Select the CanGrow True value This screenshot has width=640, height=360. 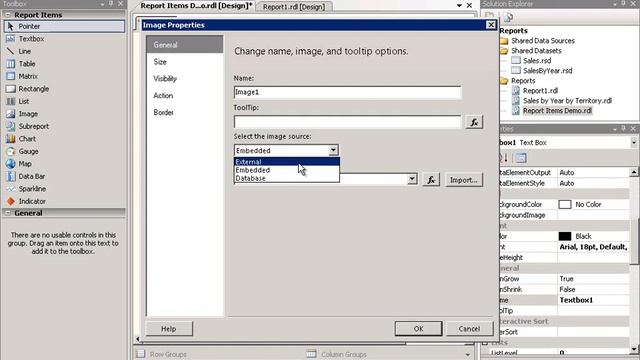click(x=593, y=279)
